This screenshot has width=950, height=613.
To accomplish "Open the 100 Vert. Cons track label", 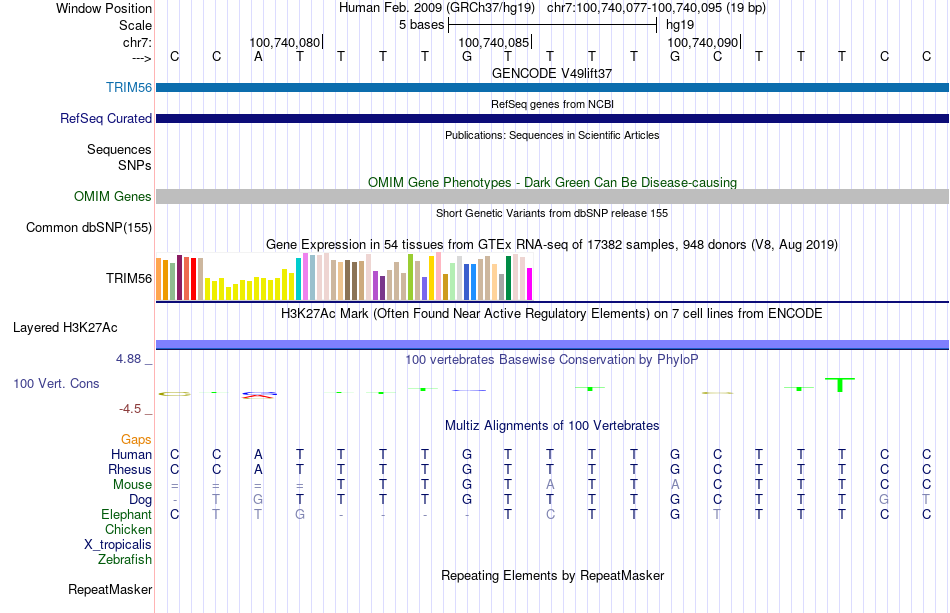I will (x=56, y=383).
